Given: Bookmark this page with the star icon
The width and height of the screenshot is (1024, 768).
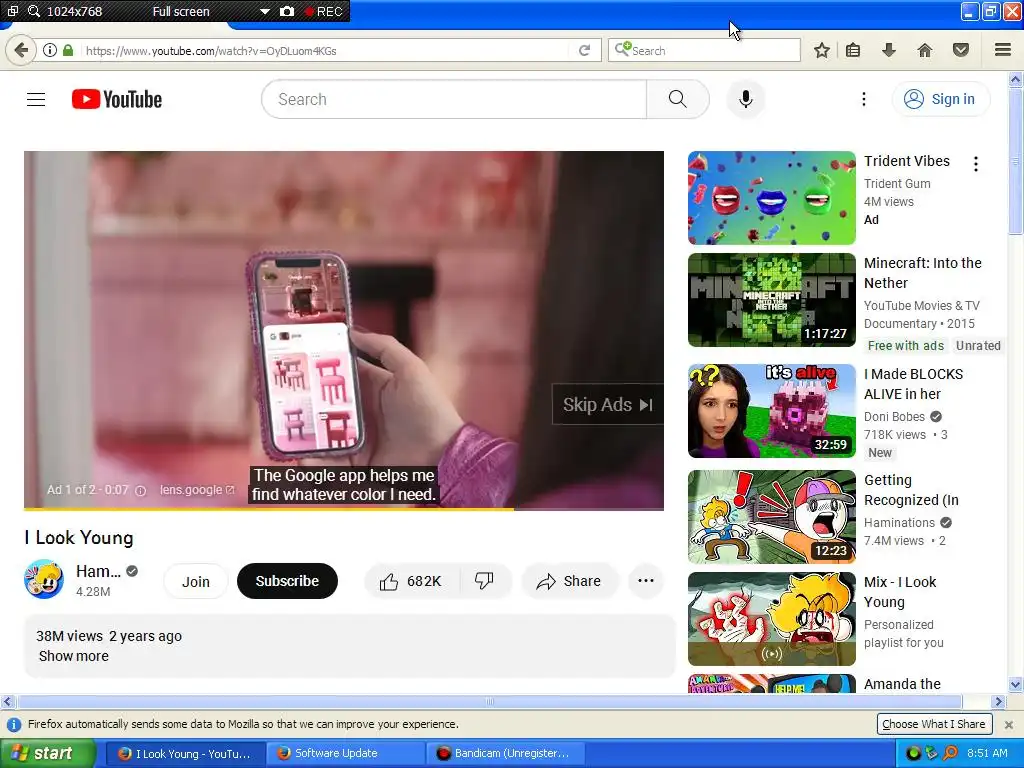Looking at the screenshot, I should (822, 50).
